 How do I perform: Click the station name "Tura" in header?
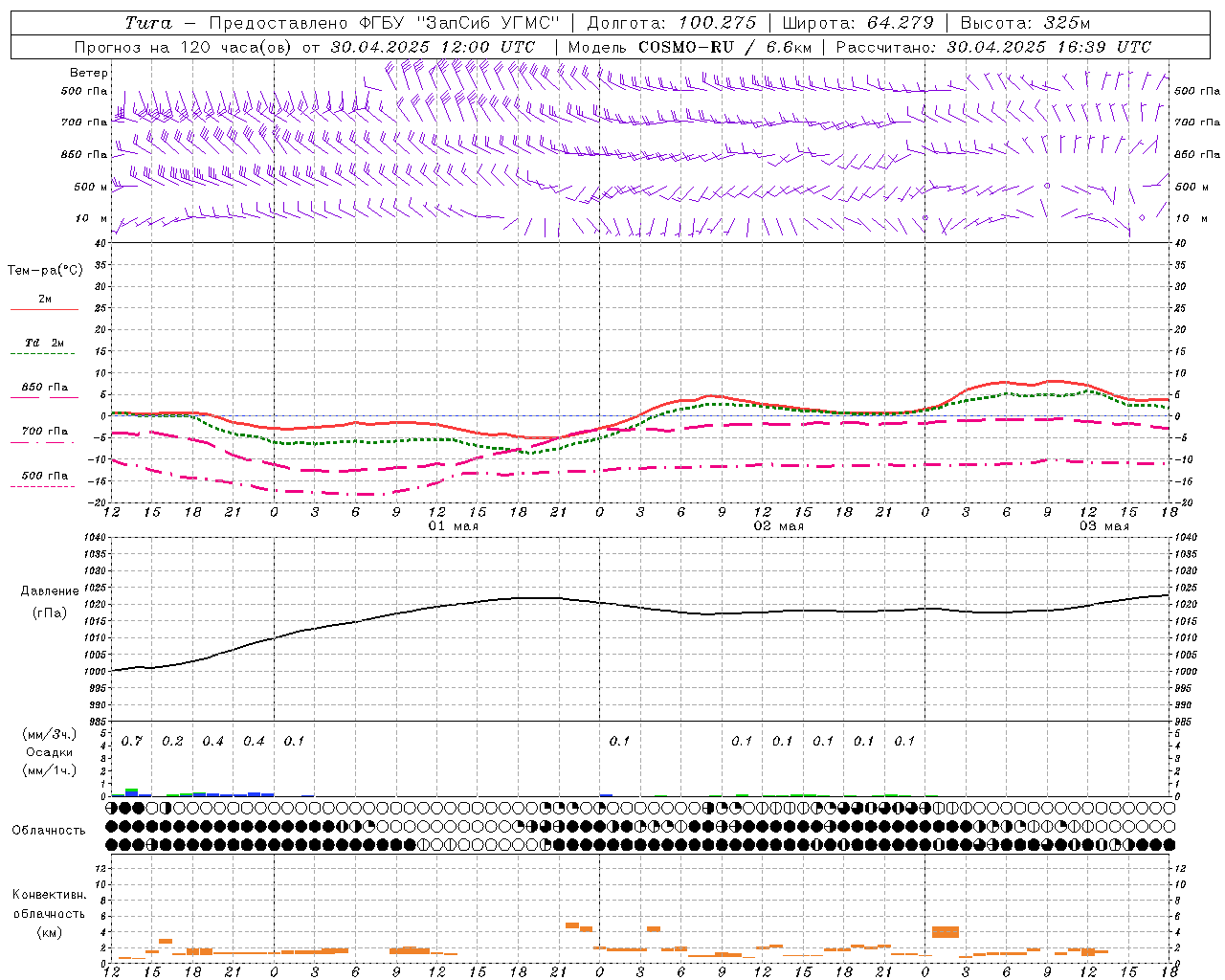coord(148,23)
